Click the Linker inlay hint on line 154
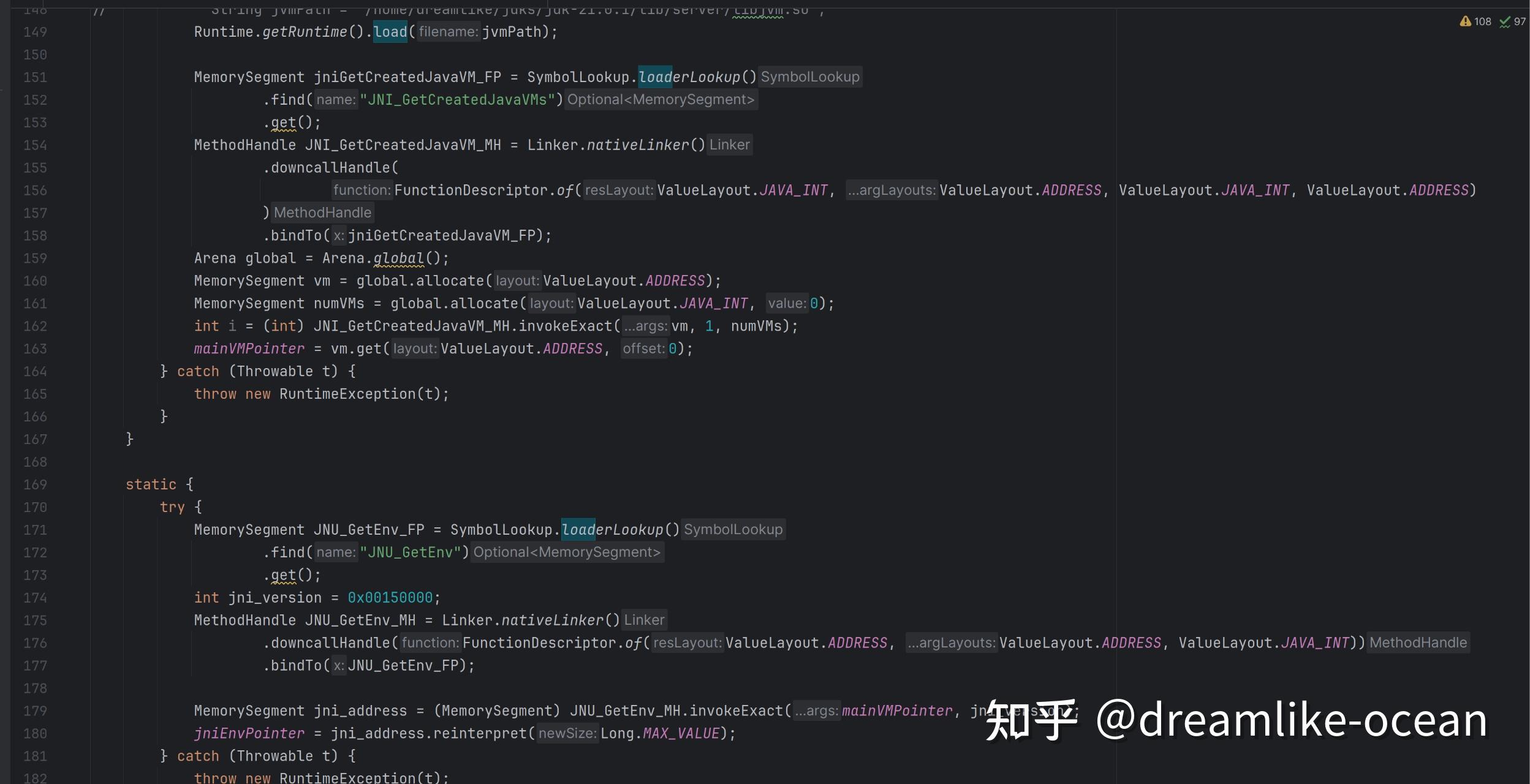The width and height of the screenshot is (1530, 784). coord(730,145)
